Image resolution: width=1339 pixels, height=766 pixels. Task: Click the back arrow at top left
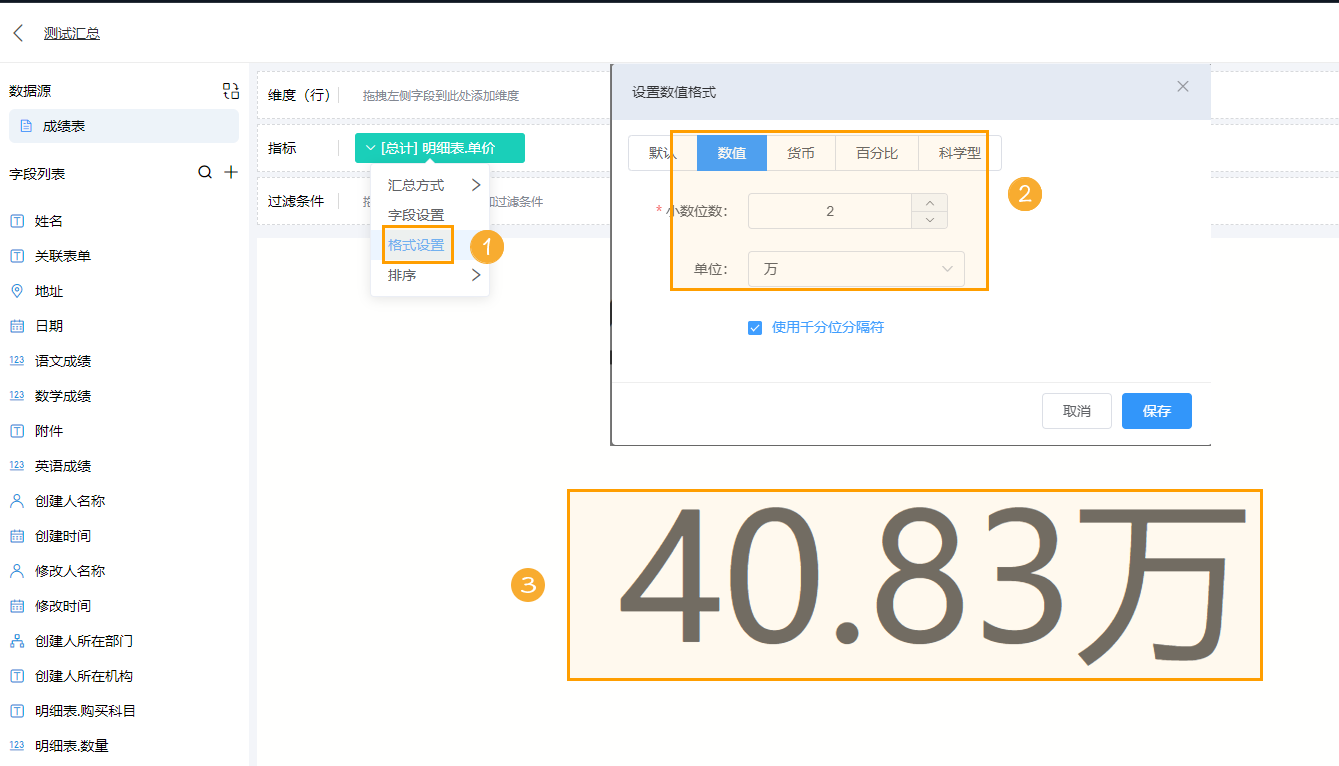16,32
